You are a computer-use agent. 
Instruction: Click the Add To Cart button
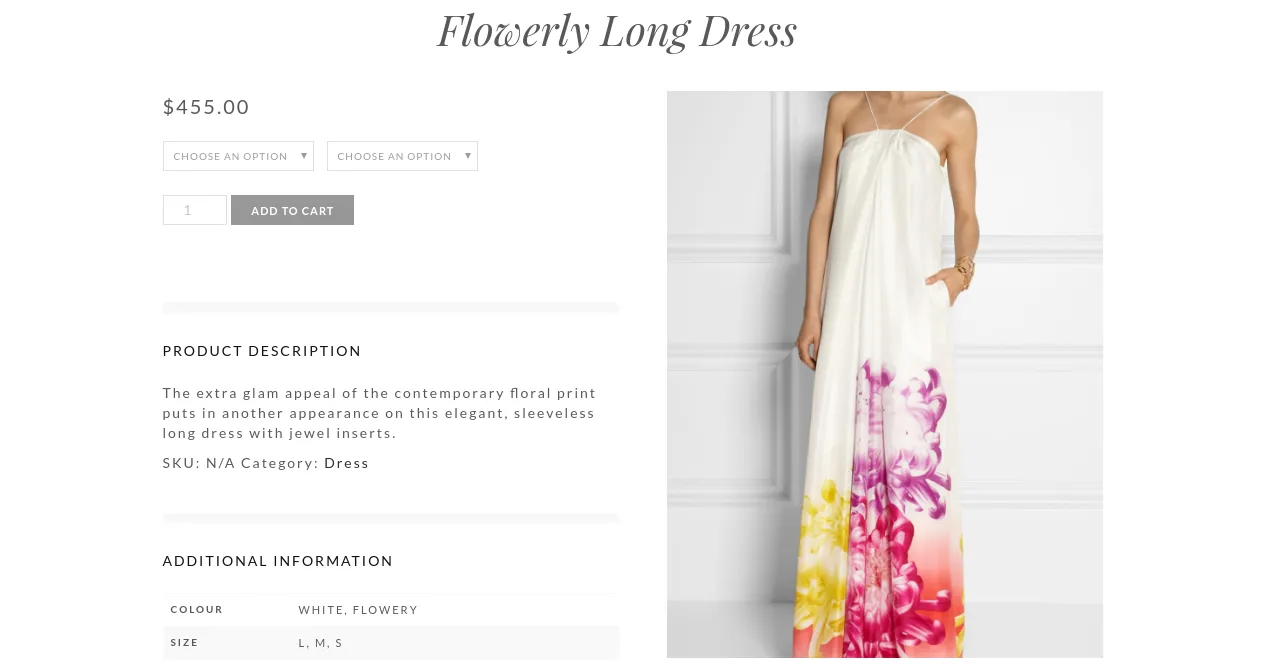[x=292, y=210]
